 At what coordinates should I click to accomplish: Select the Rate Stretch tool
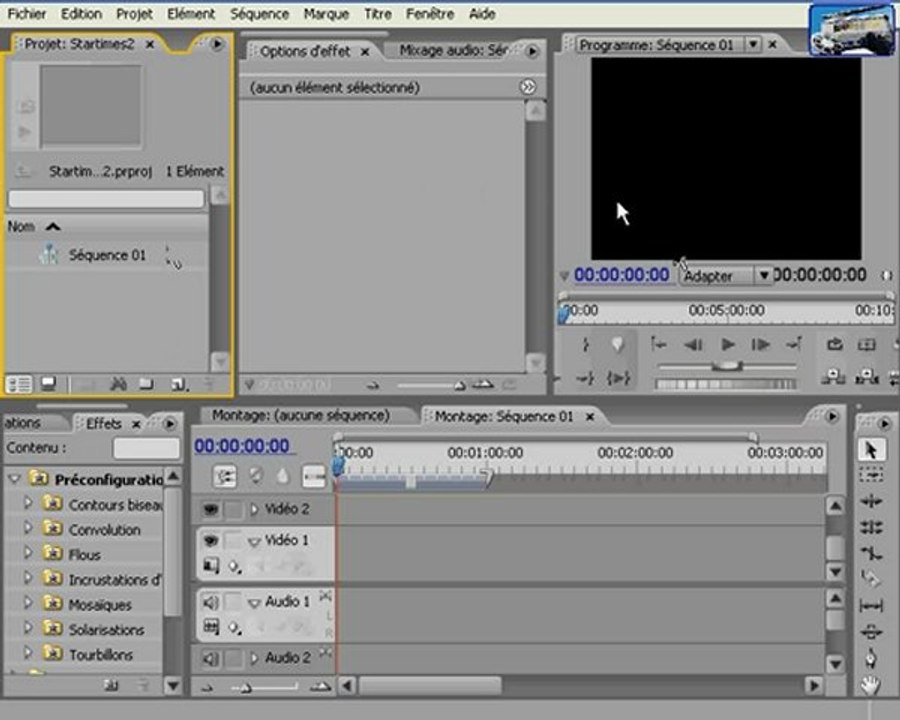(x=871, y=553)
